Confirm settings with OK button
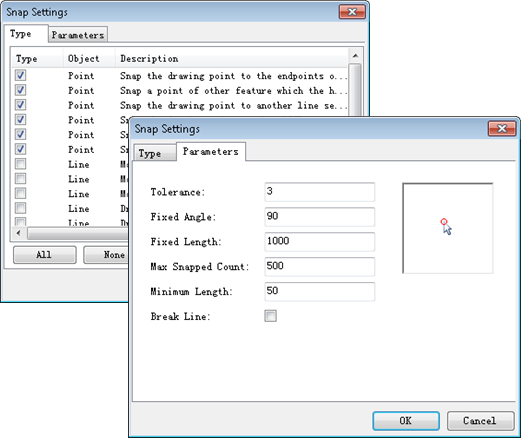Image resolution: width=525 pixels, height=440 pixels. click(406, 421)
